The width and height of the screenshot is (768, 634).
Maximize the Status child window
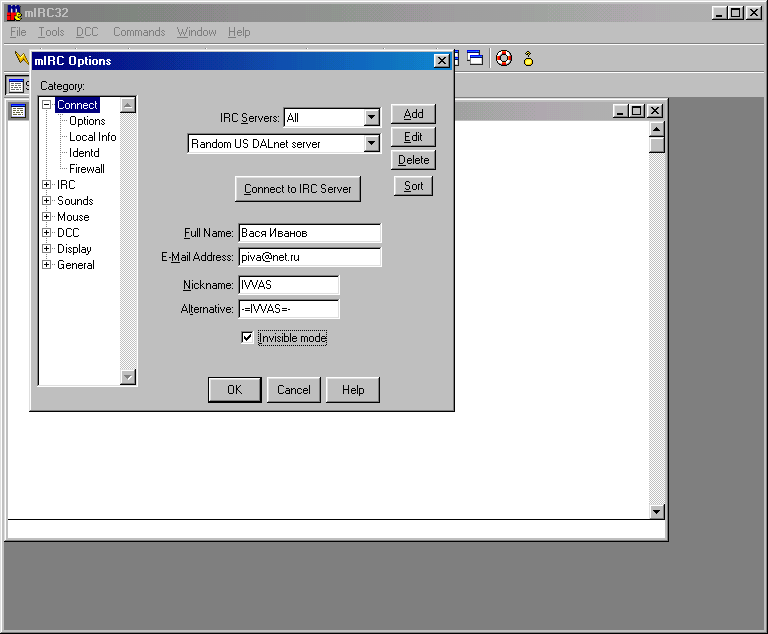(x=636, y=111)
